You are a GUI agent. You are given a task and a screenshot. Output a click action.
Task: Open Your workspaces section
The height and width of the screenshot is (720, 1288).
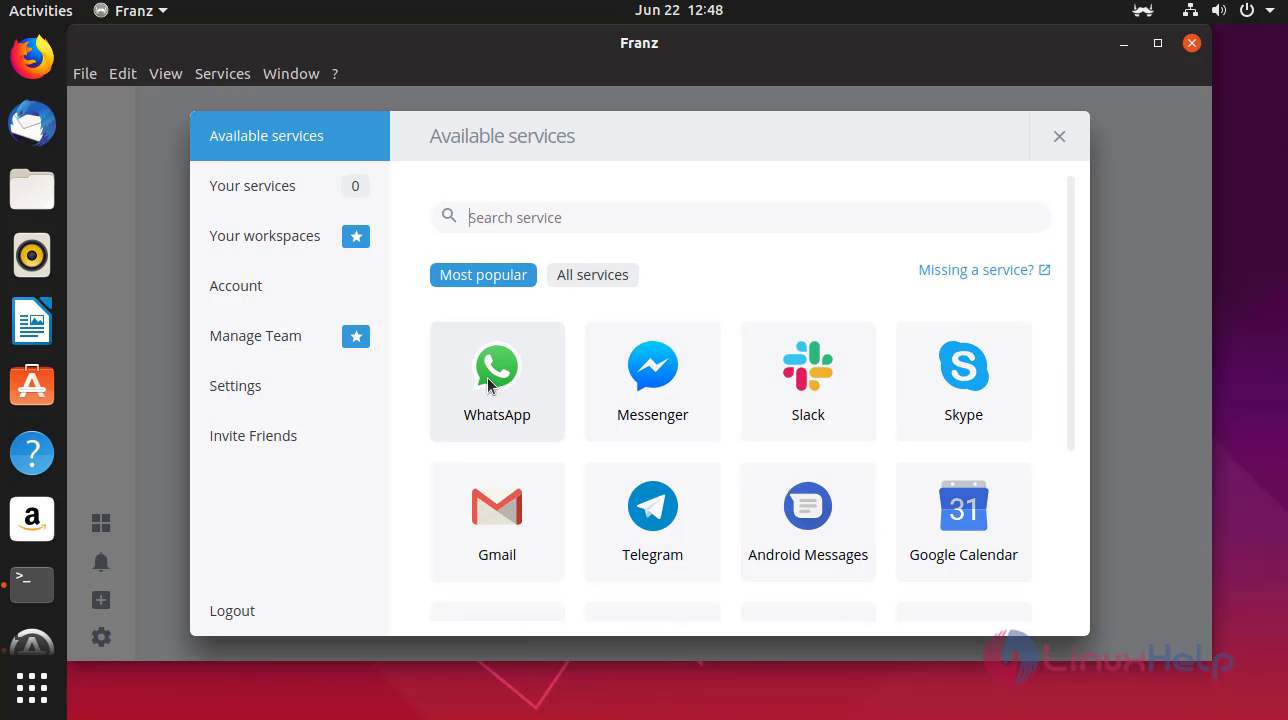[290, 236]
